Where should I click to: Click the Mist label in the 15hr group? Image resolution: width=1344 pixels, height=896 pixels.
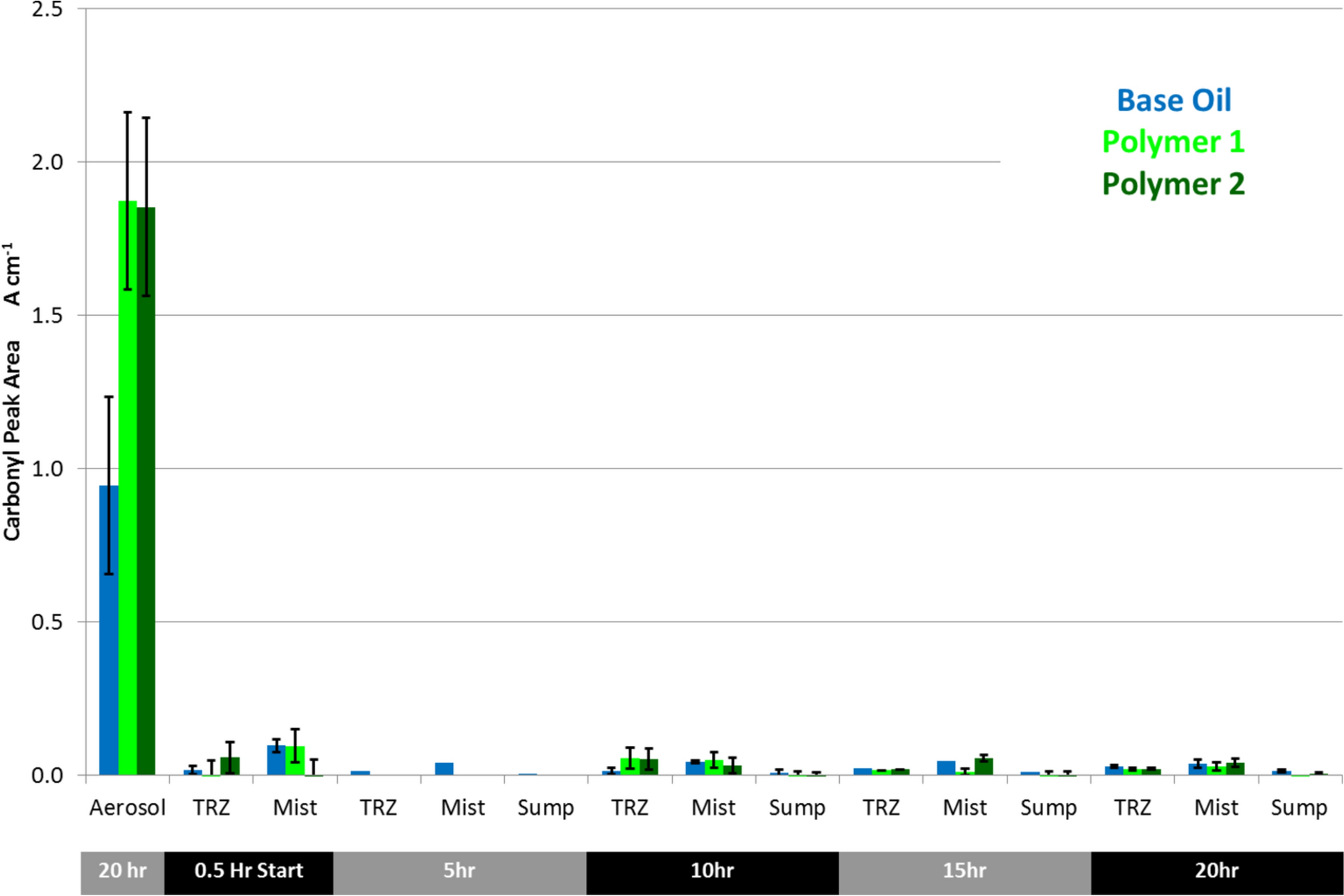pos(964,808)
